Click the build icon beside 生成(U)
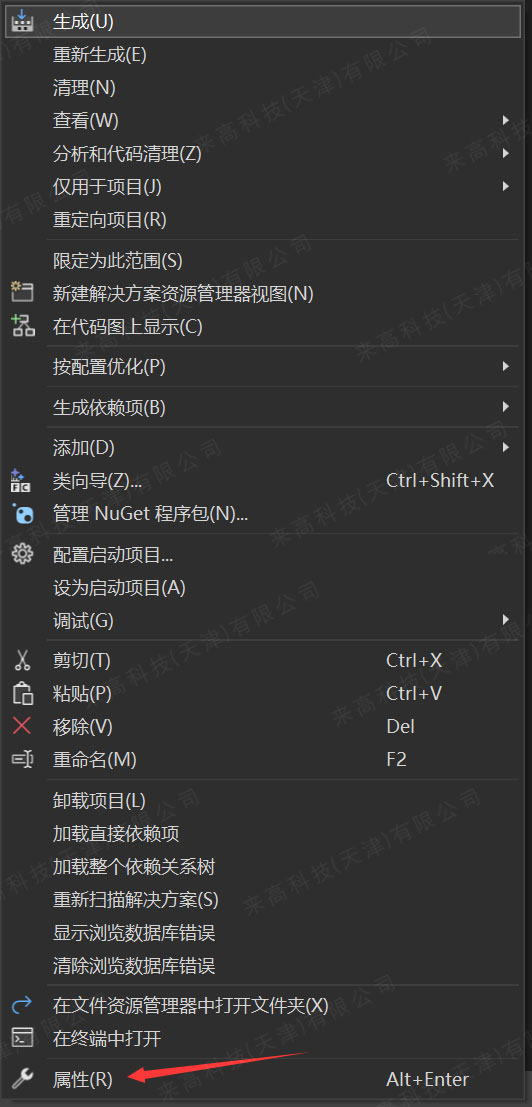The image size is (532, 1107). pos(23,21)
